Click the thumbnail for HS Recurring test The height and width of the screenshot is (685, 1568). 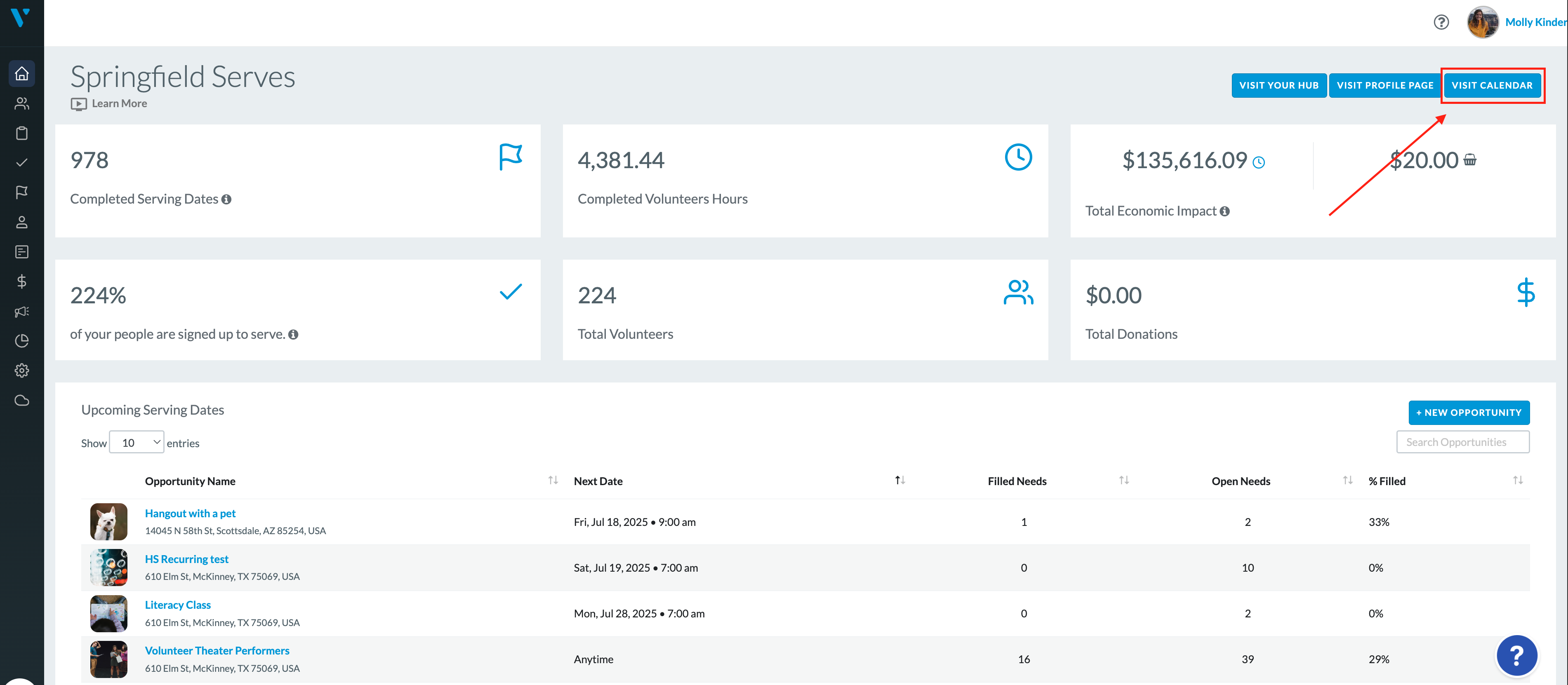point(109,568)
